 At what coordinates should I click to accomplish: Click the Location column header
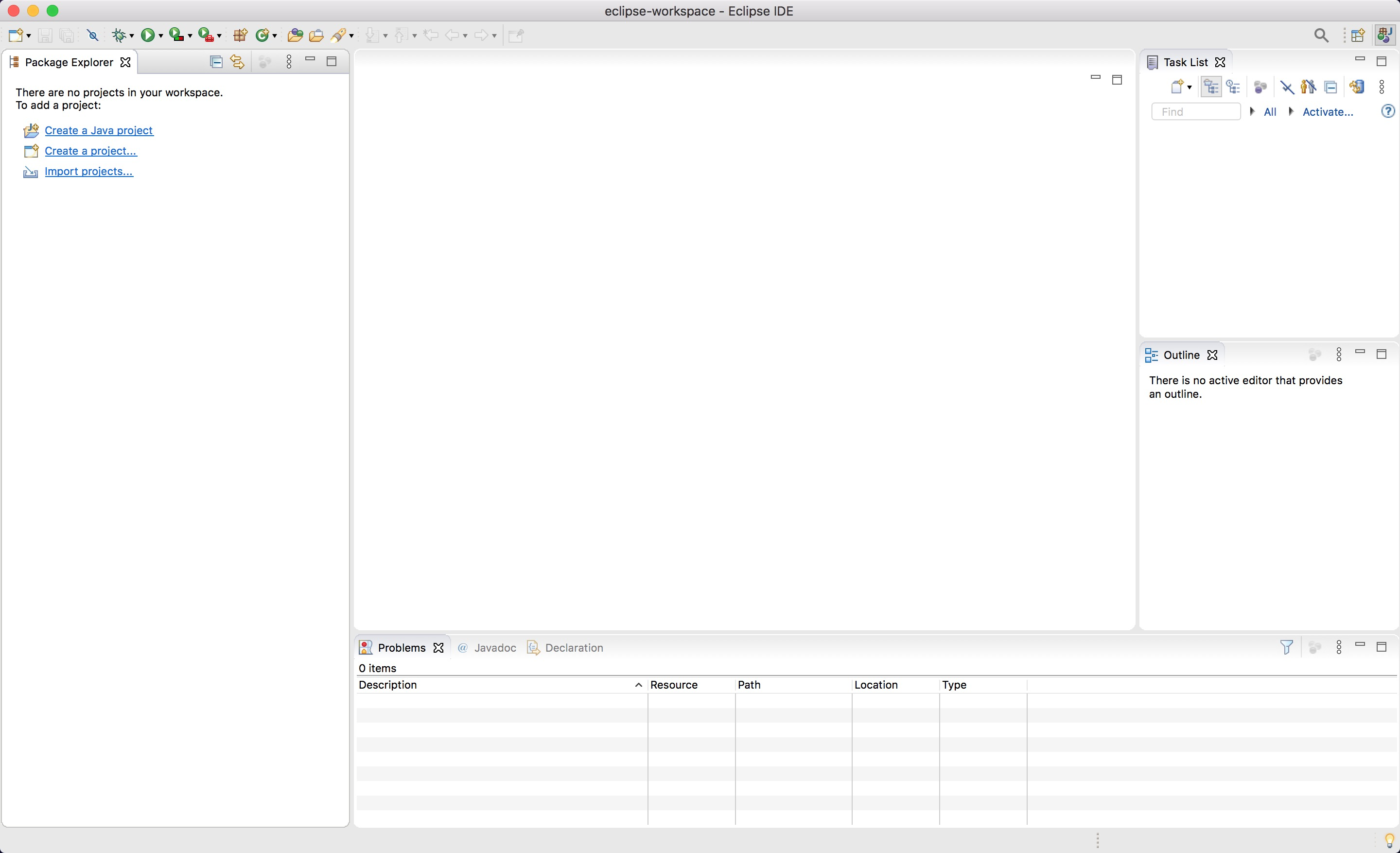point(895,685)
